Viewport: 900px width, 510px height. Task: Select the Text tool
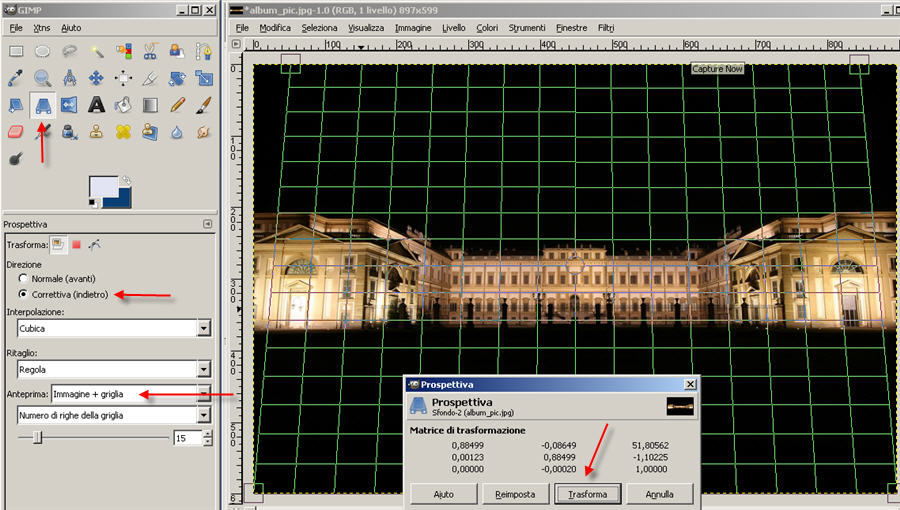[97, 104]
